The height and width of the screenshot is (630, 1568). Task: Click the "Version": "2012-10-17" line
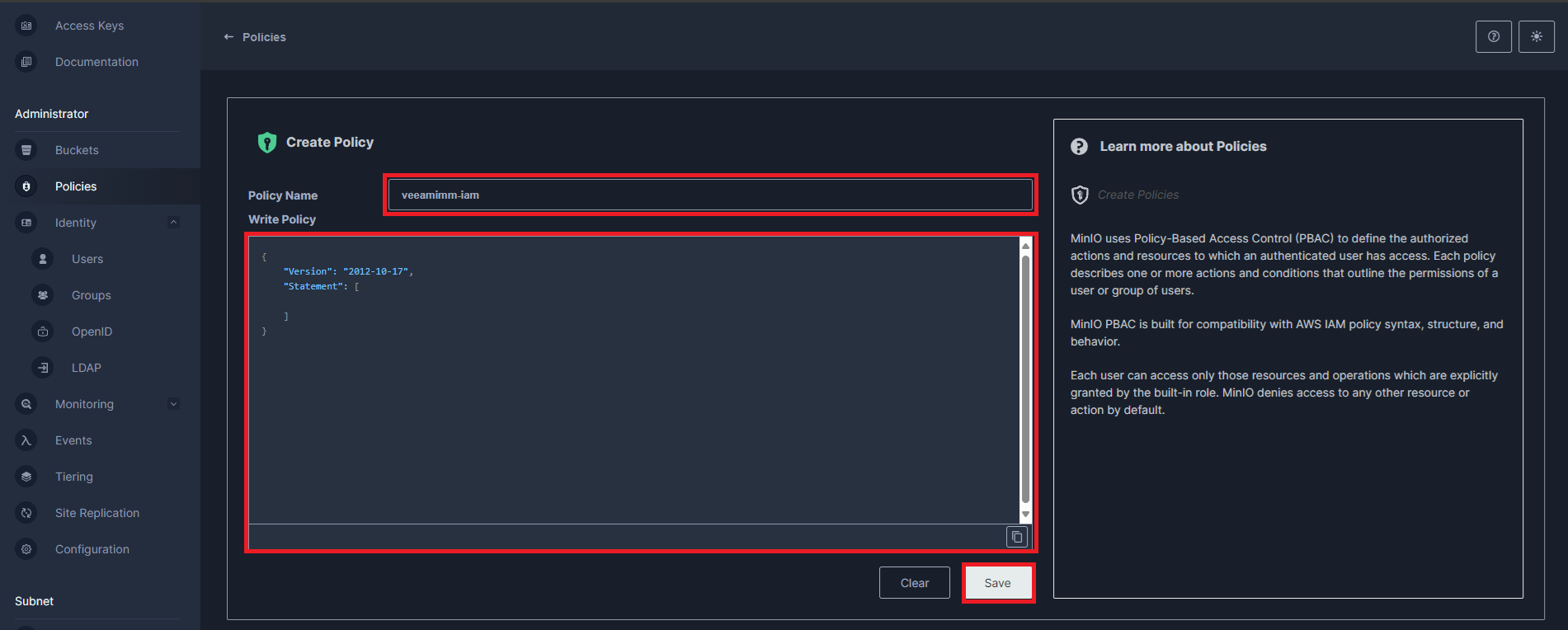[x=348, y=271]
